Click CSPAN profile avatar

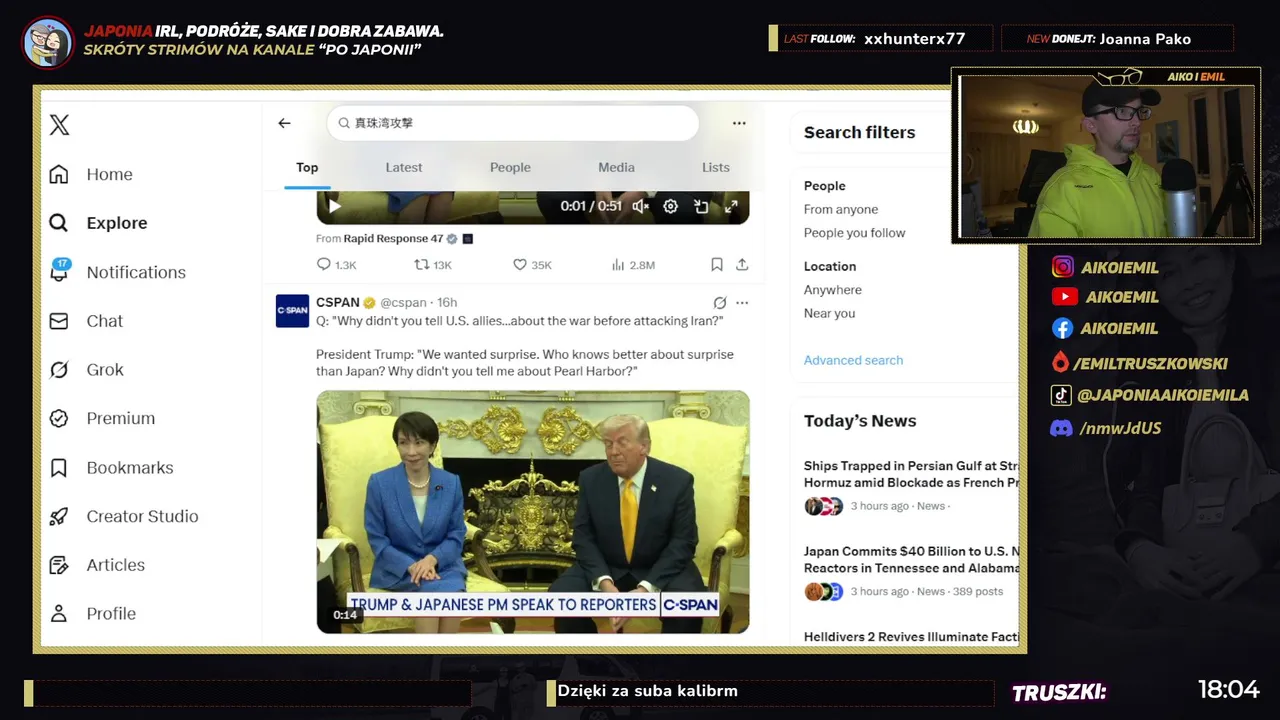[292, 311]
